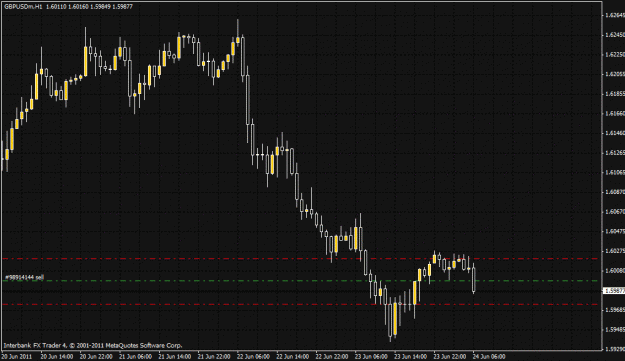
Task: Click the 1.6067 price scale label
Action: [615, 212]
